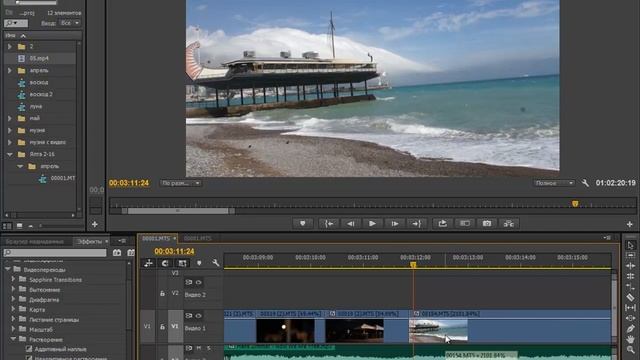Select the Slide tool

[630, 318]
